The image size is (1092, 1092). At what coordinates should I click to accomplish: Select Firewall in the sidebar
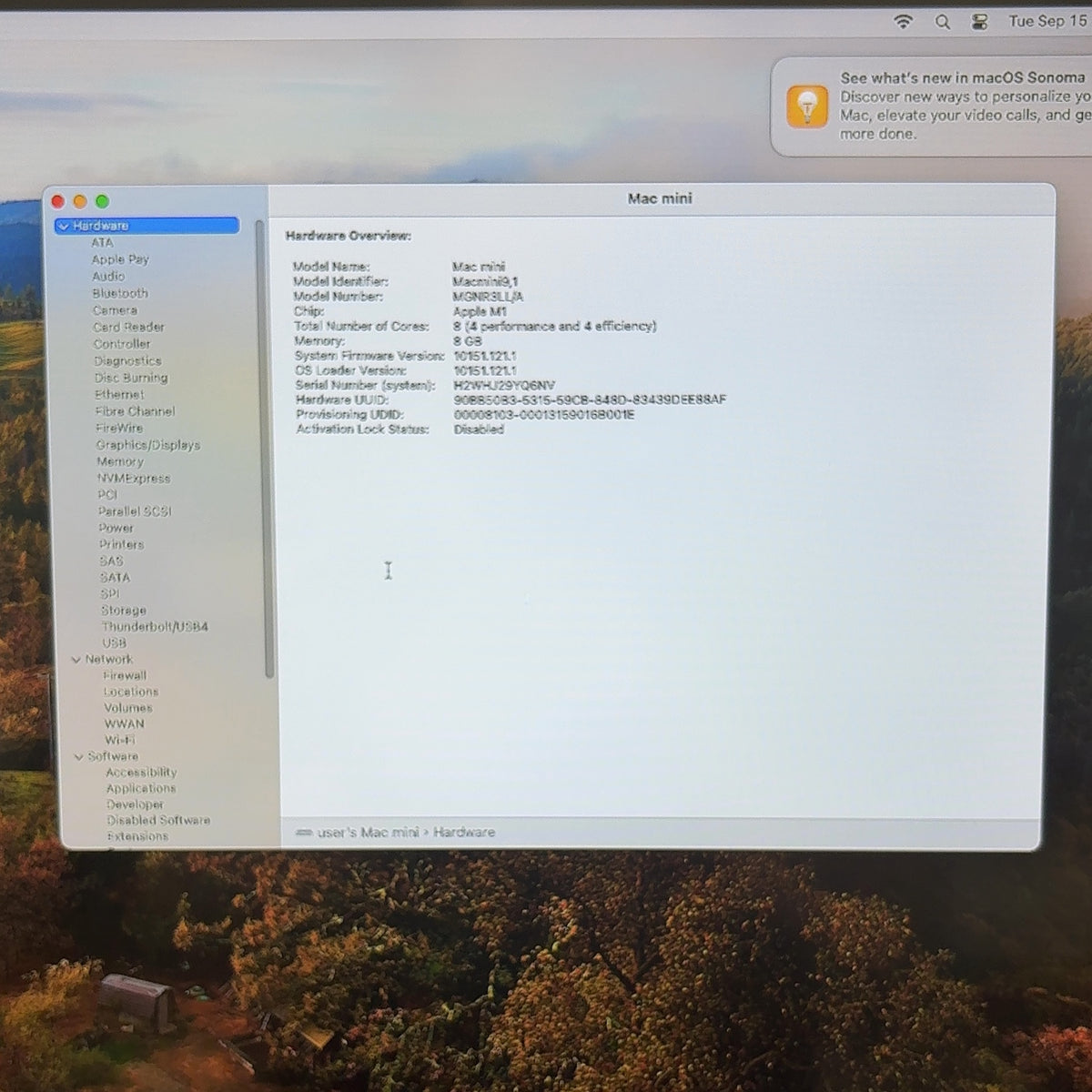(125, 676)
